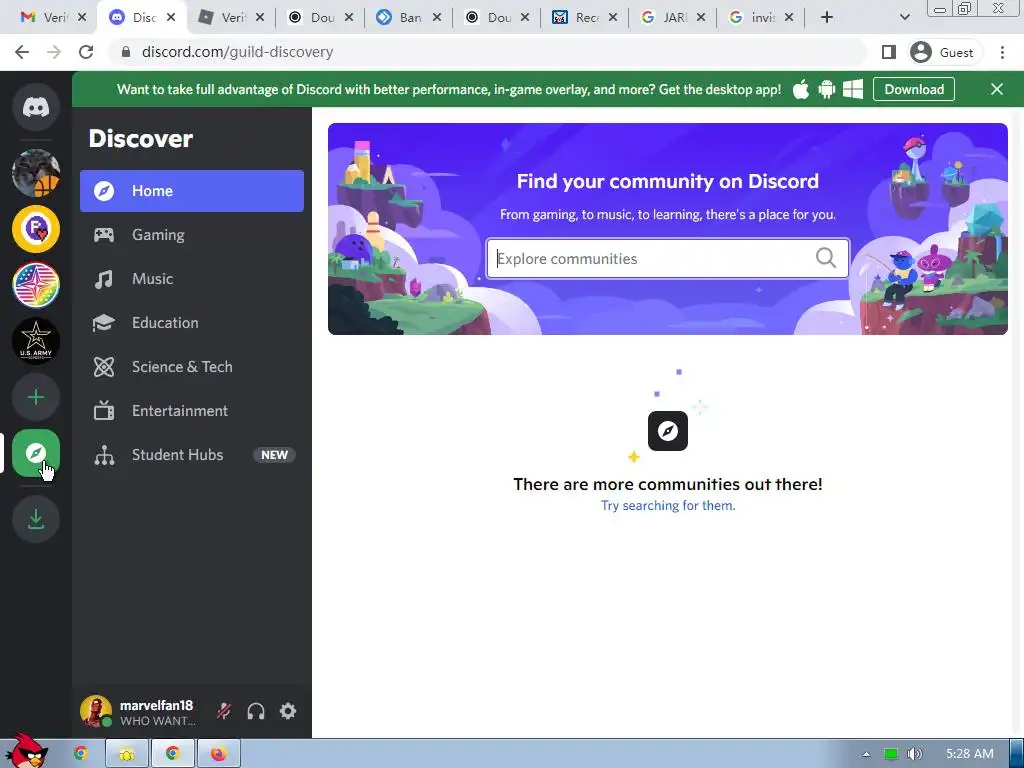Open Firefox from the taskbar

(219, 754)
